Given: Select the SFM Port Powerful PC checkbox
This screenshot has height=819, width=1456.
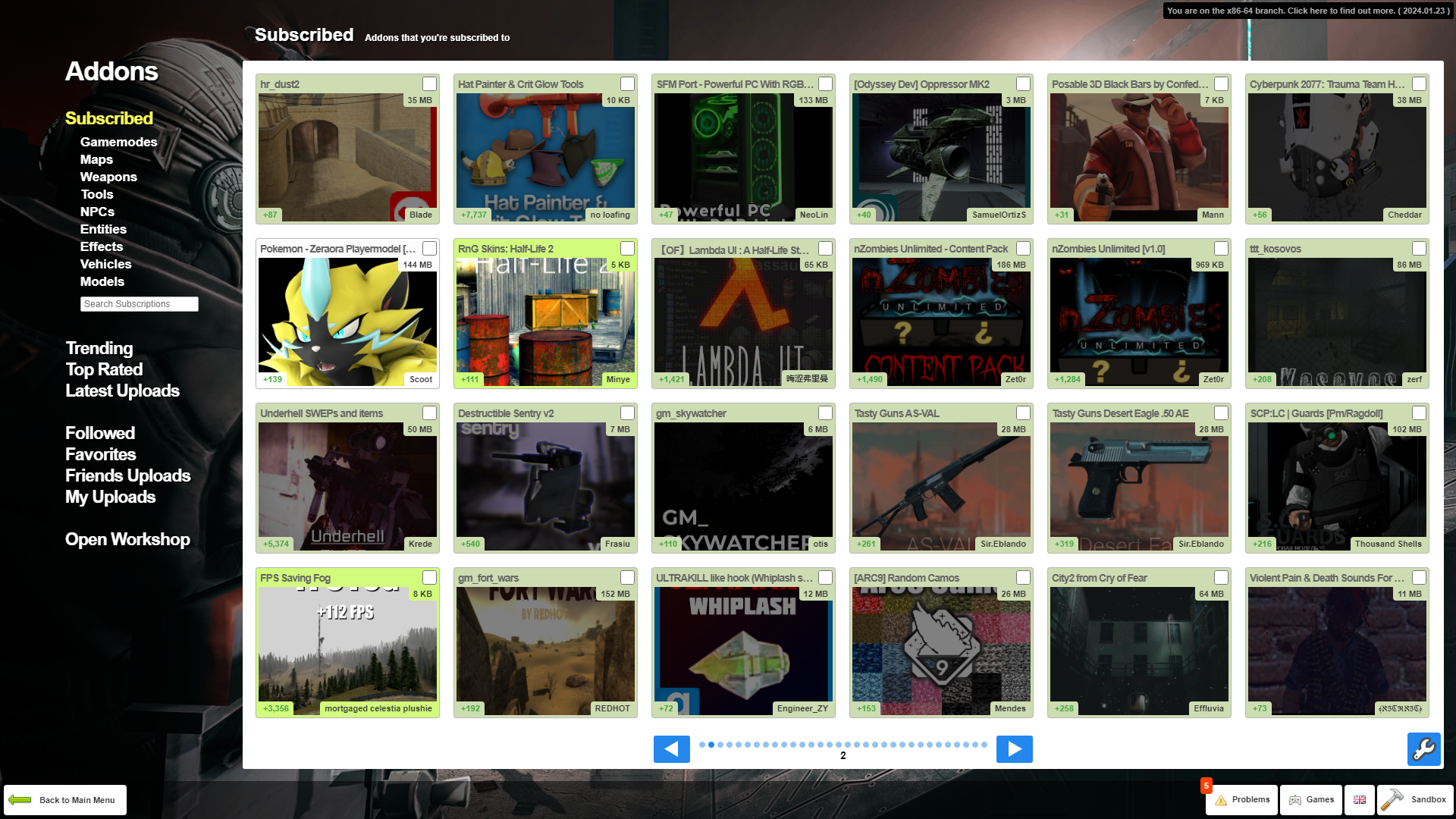Looking at the screenshot, I should [825, 84].
